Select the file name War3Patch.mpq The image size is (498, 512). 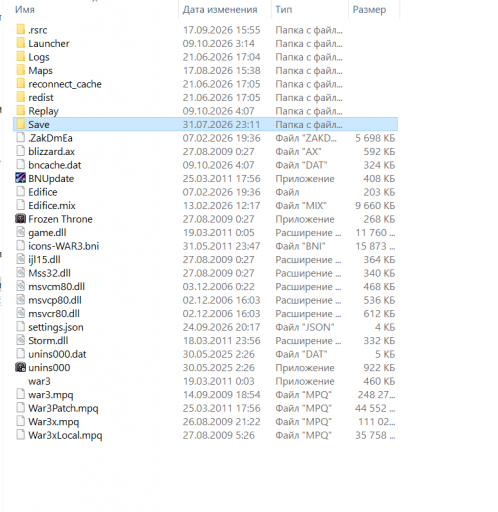[x=63, y=408]
